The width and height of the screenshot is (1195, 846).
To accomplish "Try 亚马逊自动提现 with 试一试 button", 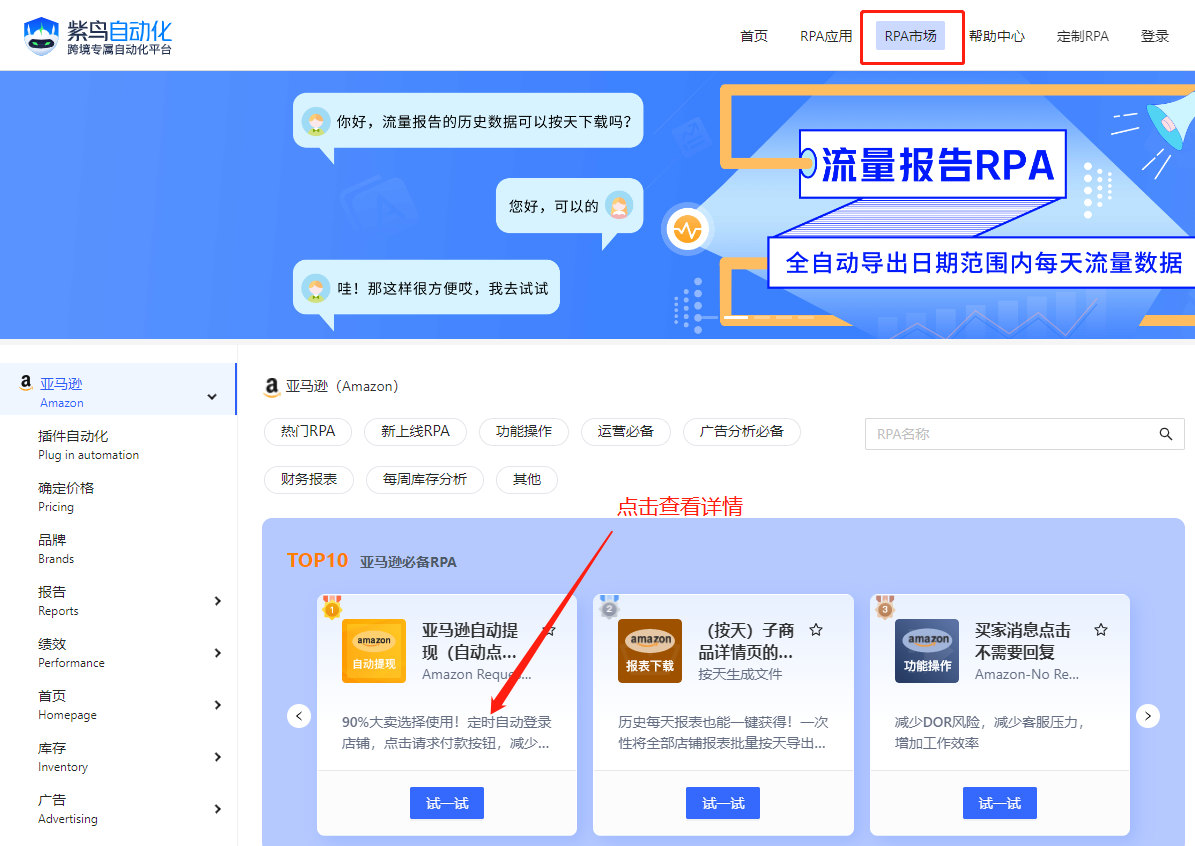I will [x=447, y=803].
